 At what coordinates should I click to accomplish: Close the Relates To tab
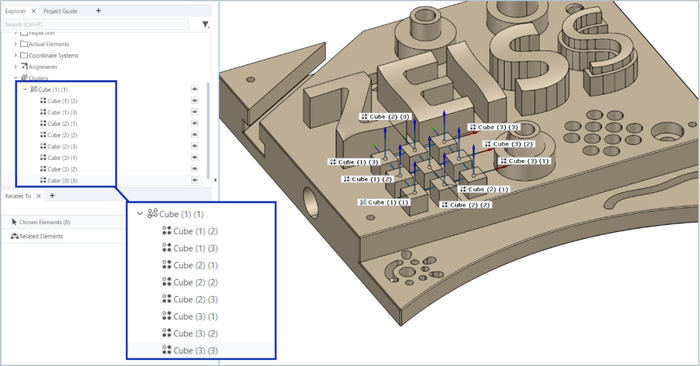(39, 196)
